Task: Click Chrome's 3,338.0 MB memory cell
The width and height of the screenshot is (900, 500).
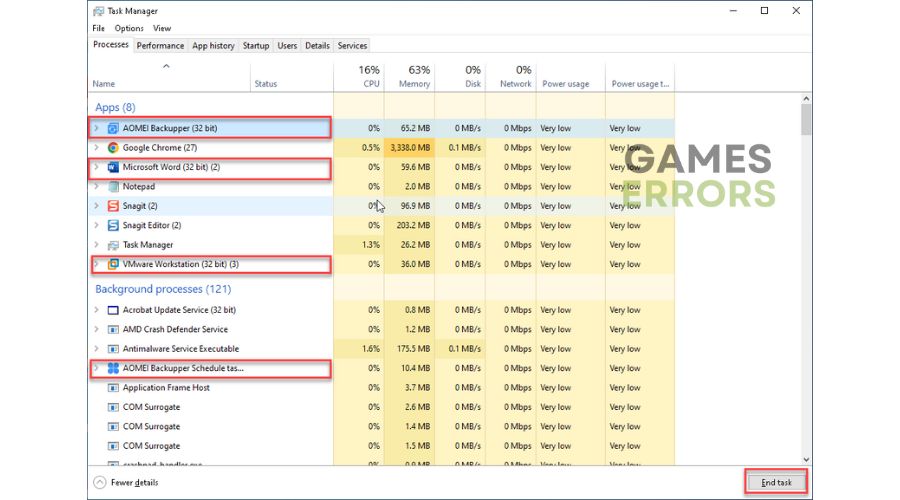Action: [409, 148]
